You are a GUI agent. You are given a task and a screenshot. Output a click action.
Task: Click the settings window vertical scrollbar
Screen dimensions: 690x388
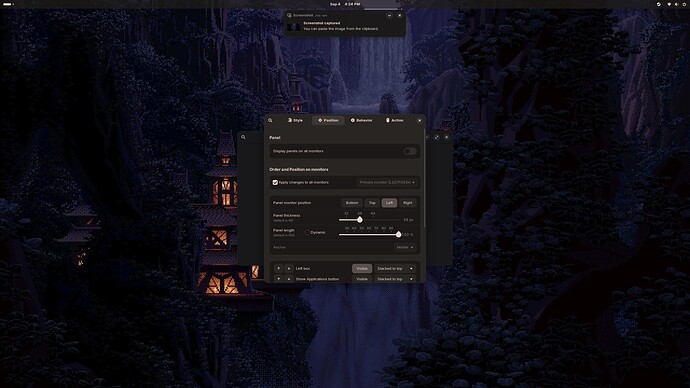pos(424,178)
